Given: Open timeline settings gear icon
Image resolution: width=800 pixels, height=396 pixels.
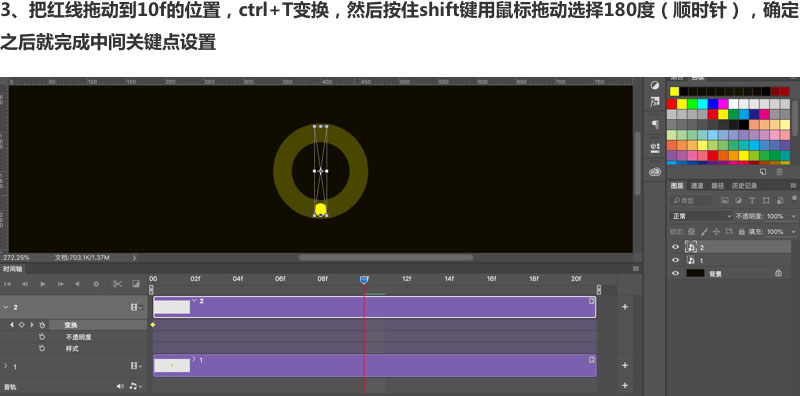Looking at the screenshot, I should click(96, 284).
